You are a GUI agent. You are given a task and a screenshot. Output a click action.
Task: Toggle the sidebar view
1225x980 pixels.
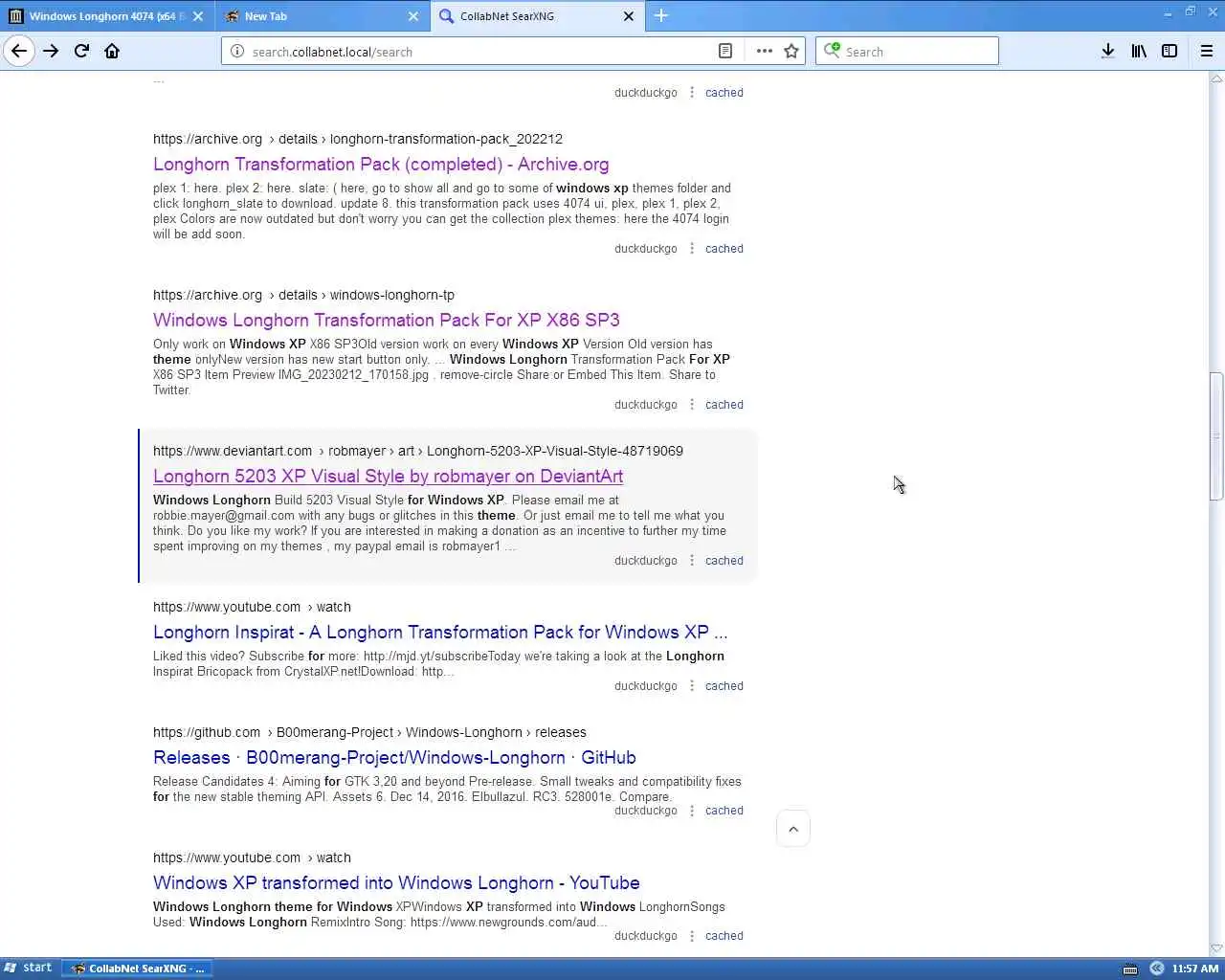pyautogui.click(x=1169, y=51)
